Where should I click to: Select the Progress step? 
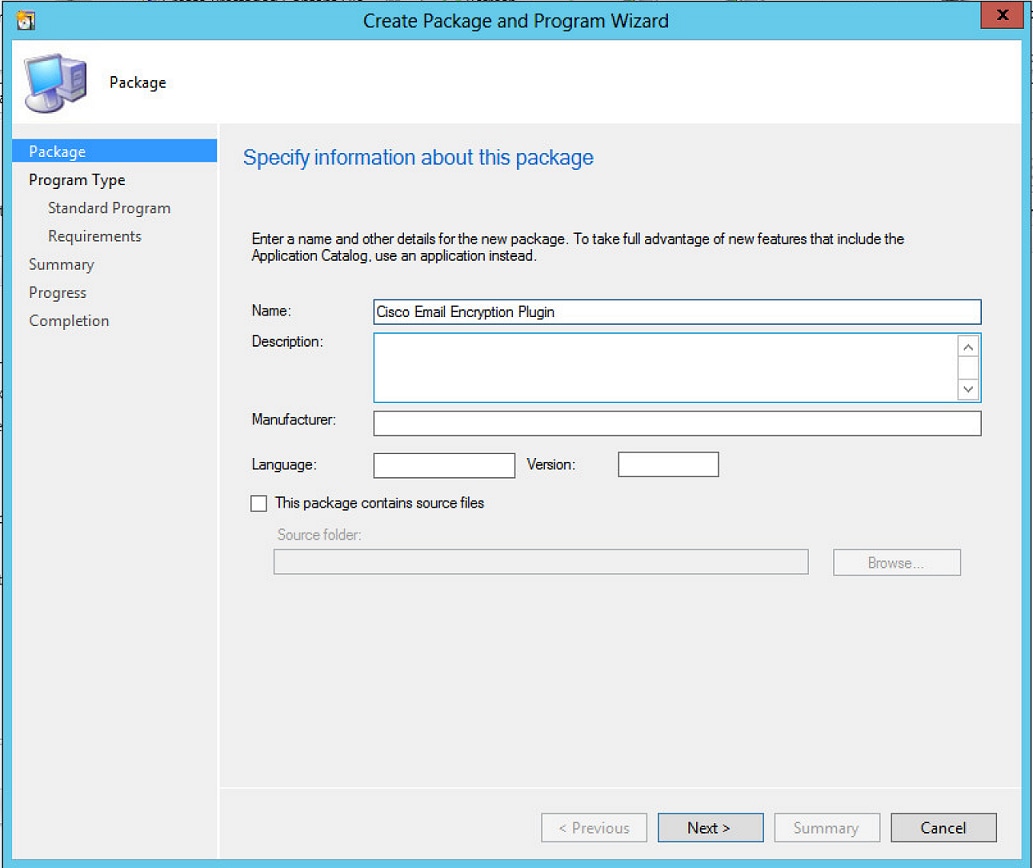pos(57,292)
